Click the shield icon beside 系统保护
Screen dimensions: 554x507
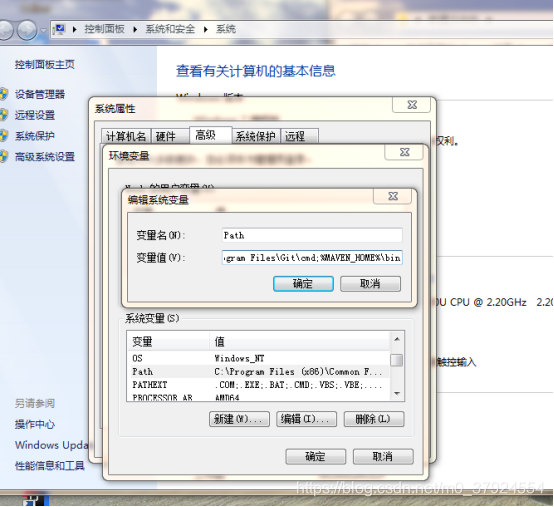(3, 136)
